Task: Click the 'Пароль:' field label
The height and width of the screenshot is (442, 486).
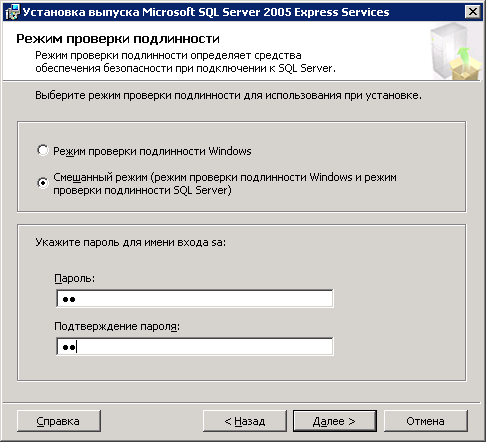Action: pos(75,278)
